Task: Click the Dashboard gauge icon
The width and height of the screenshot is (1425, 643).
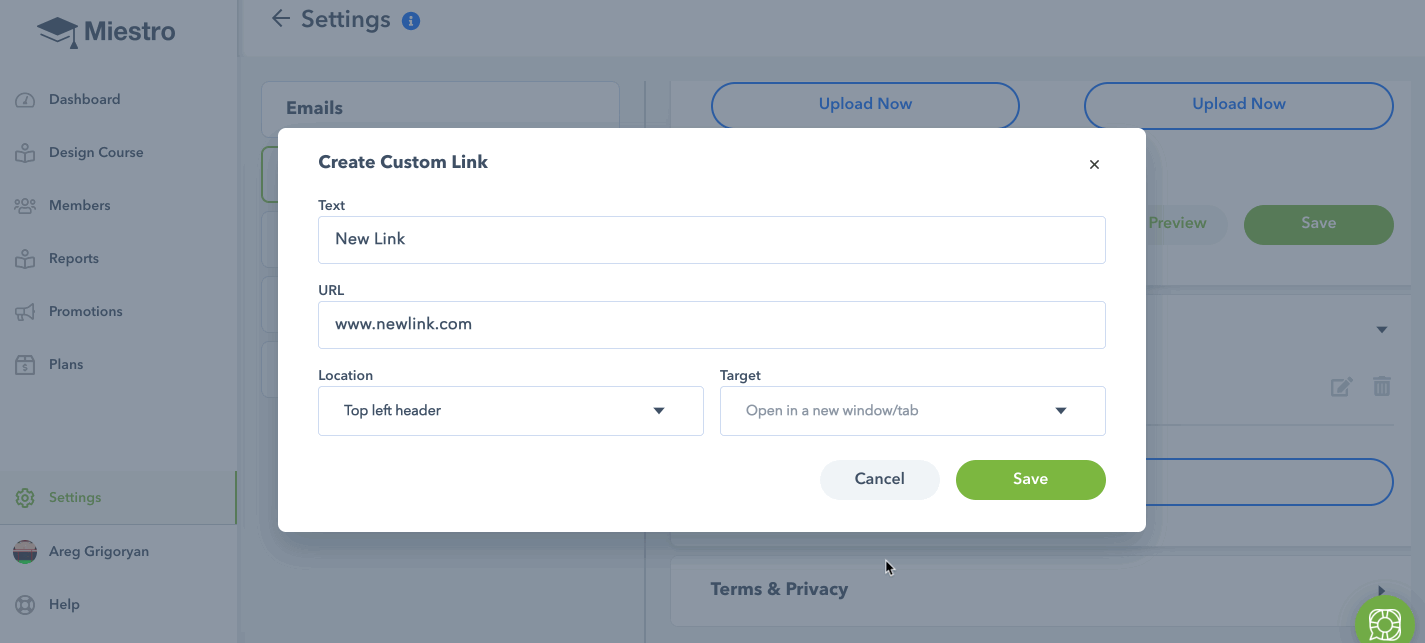Action: click(25, 100)
